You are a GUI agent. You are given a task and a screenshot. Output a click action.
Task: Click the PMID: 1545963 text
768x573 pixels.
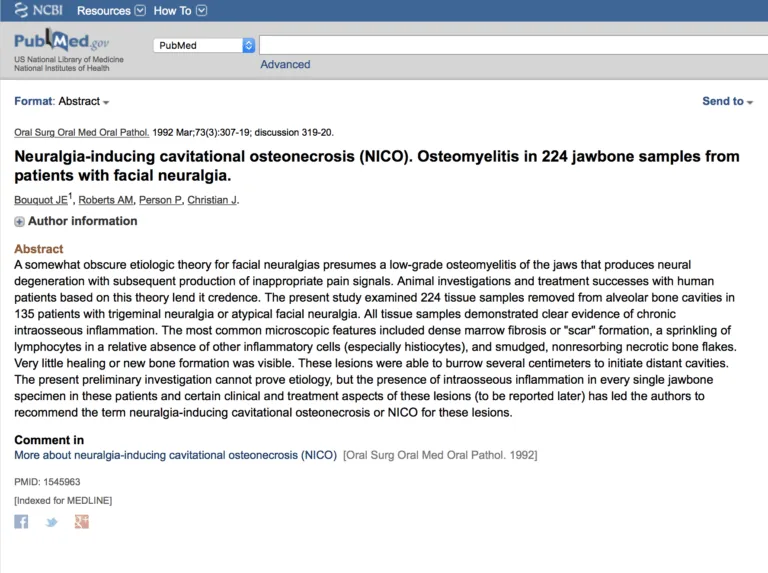click(47, 482)
